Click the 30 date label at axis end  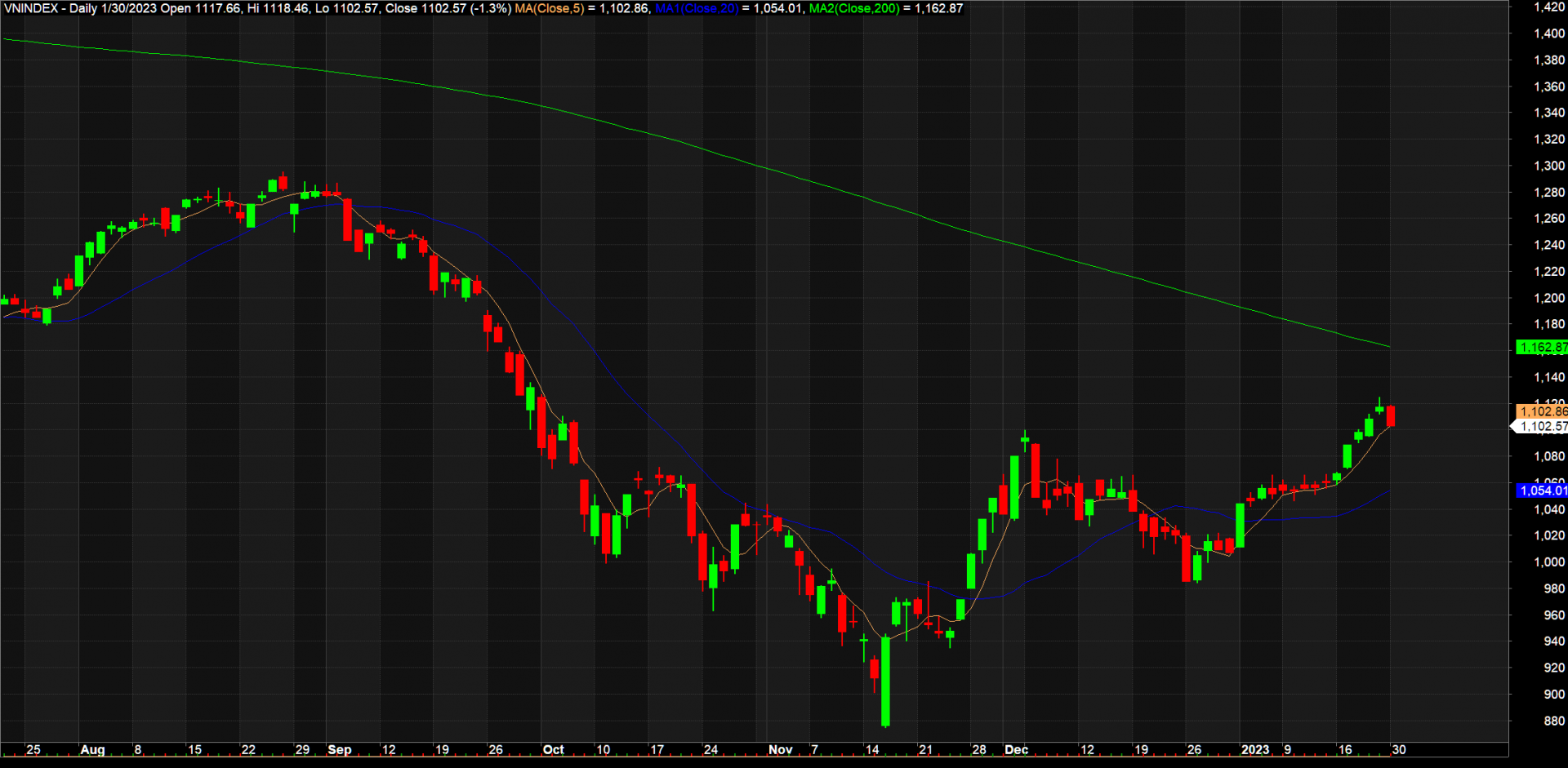1398,749
